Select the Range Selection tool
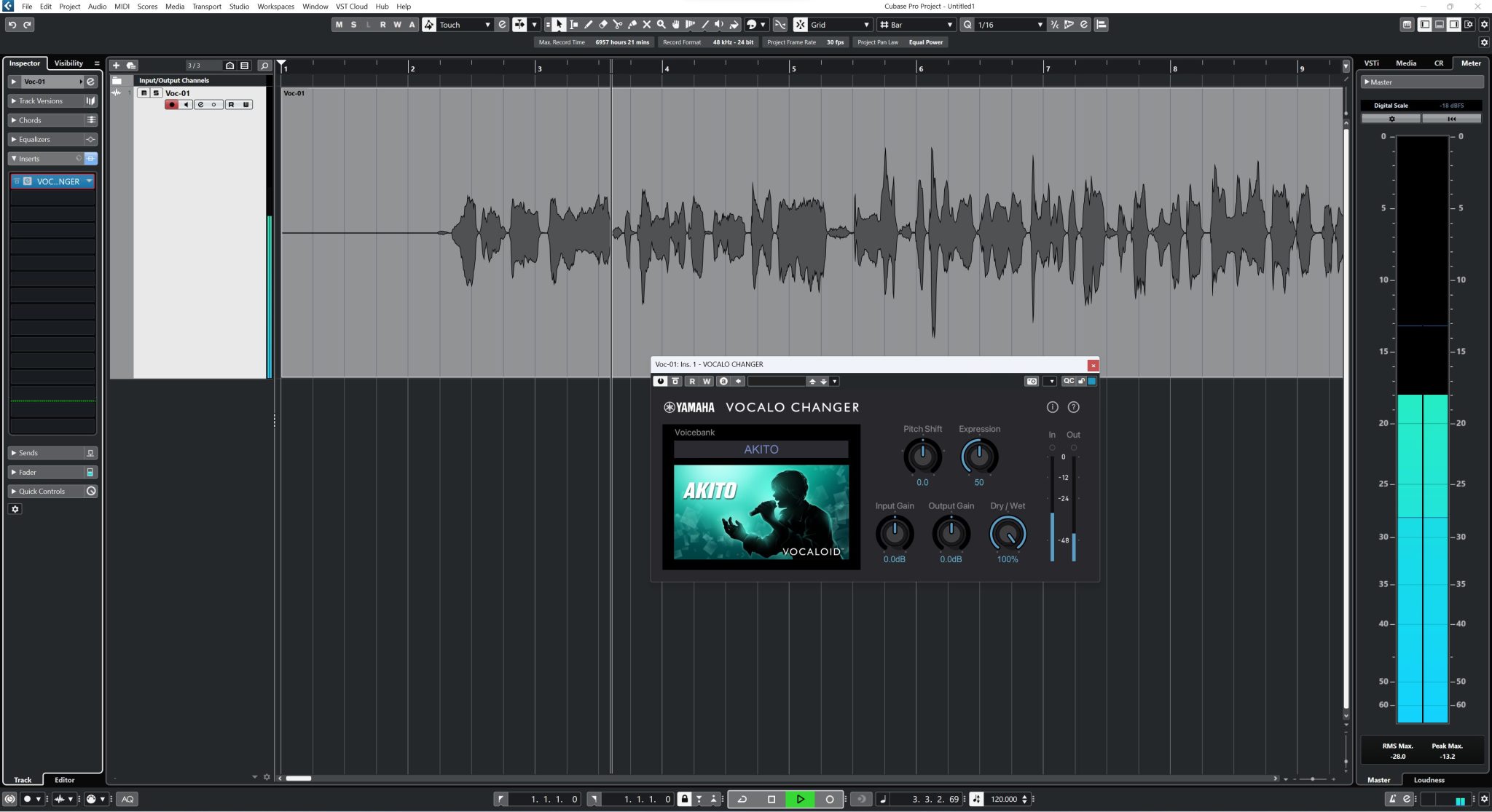 [574, 24]
